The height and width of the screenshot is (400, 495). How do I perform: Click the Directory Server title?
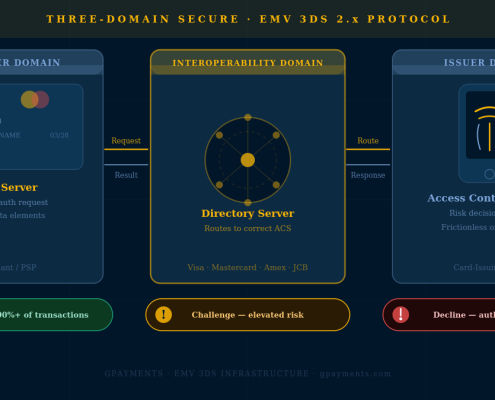pyautogui.click(x=248, y=213)
